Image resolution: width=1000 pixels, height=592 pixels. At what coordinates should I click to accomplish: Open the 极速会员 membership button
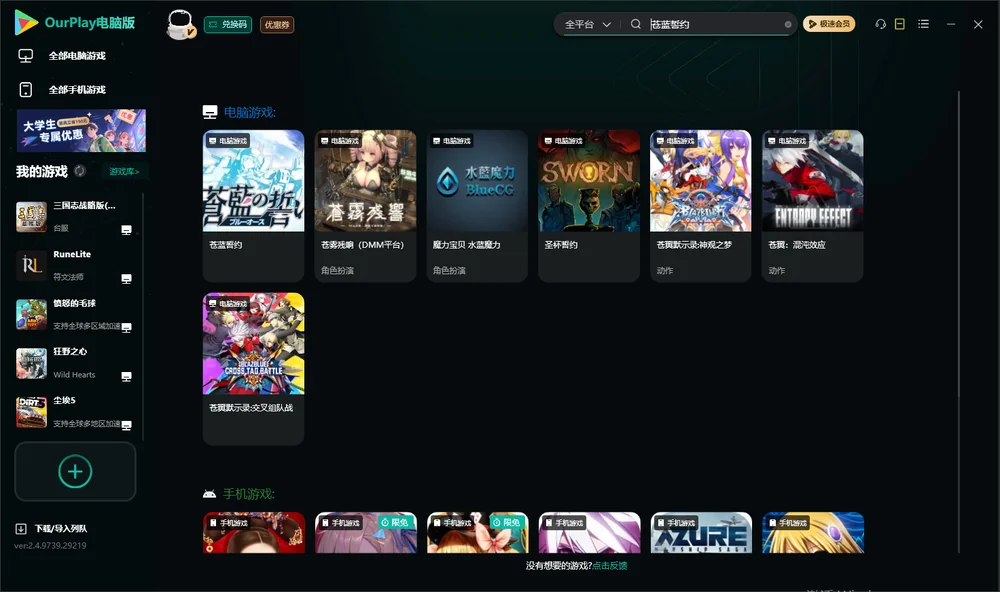tap(829, 24)
